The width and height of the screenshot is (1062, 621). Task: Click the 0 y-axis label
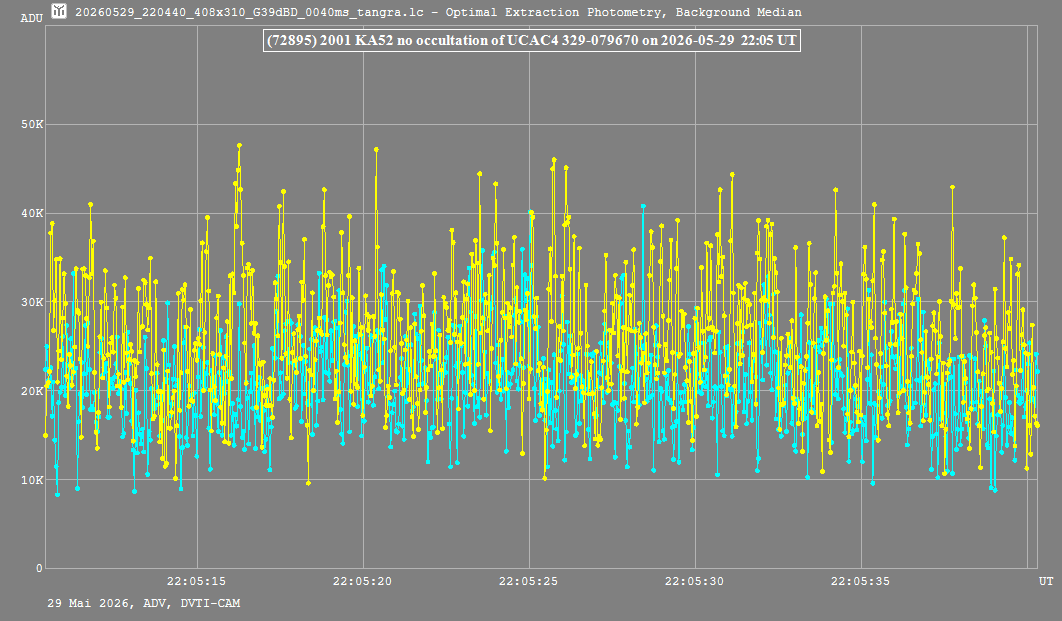[x=39, y=569]
